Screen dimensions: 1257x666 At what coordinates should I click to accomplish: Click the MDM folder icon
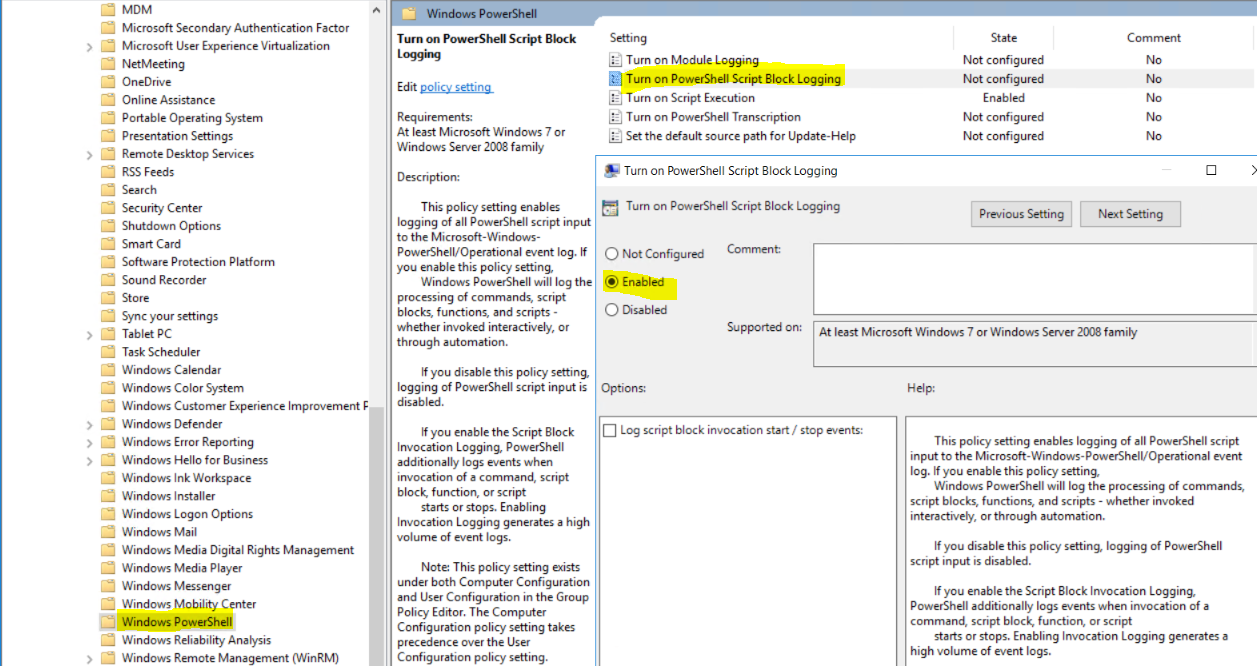(108, 10)
